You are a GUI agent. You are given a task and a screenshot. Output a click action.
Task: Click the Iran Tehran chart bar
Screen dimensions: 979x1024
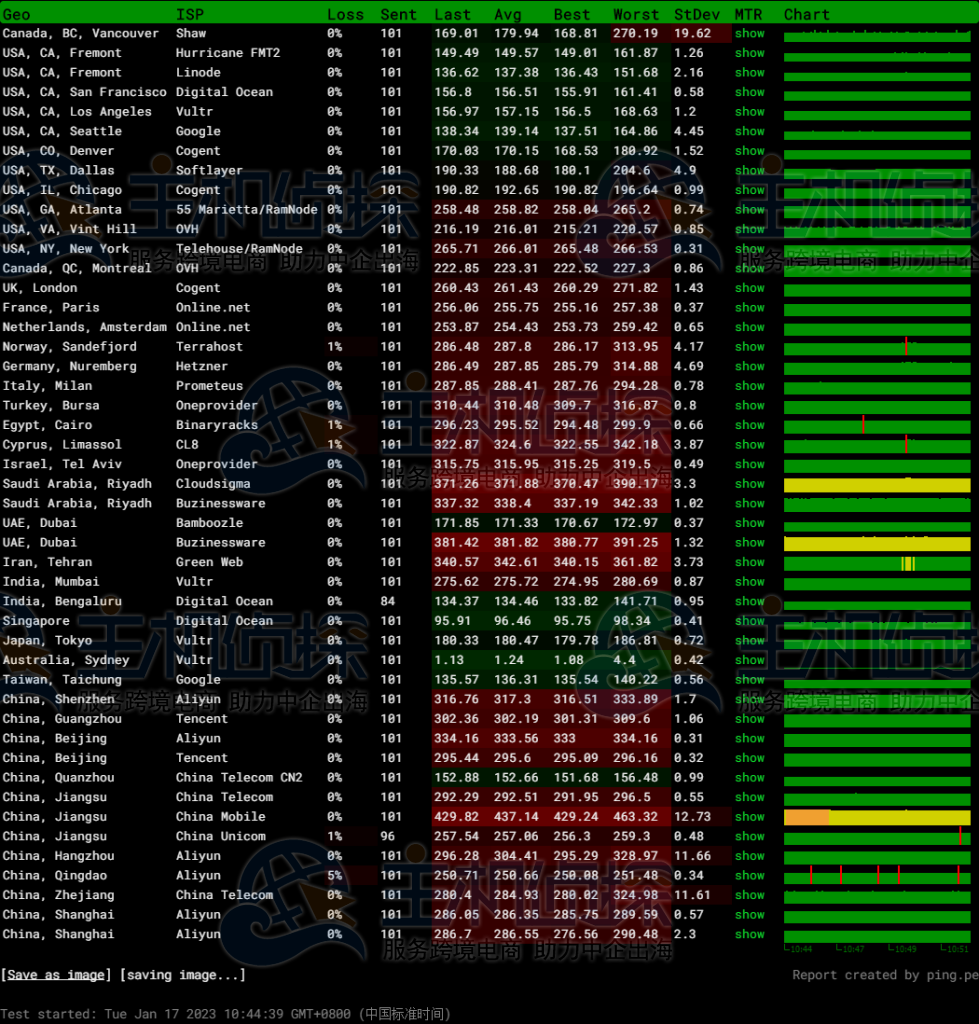point(877,563)
